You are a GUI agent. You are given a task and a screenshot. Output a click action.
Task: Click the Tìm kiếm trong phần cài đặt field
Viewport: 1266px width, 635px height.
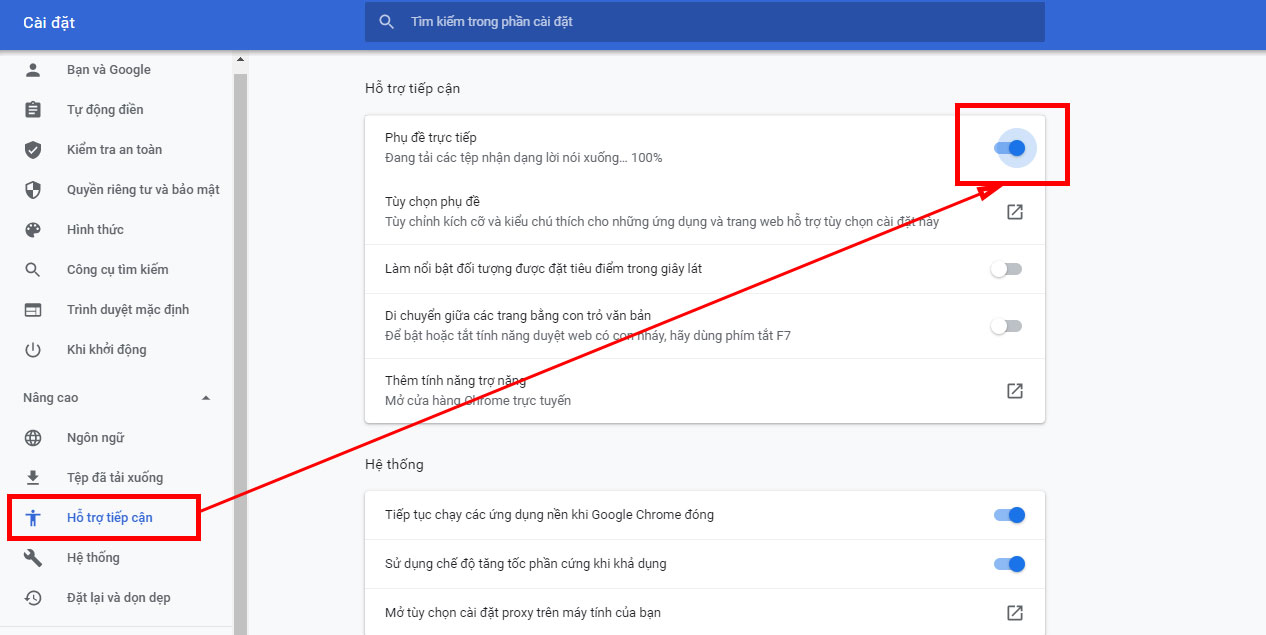point(704,22)
